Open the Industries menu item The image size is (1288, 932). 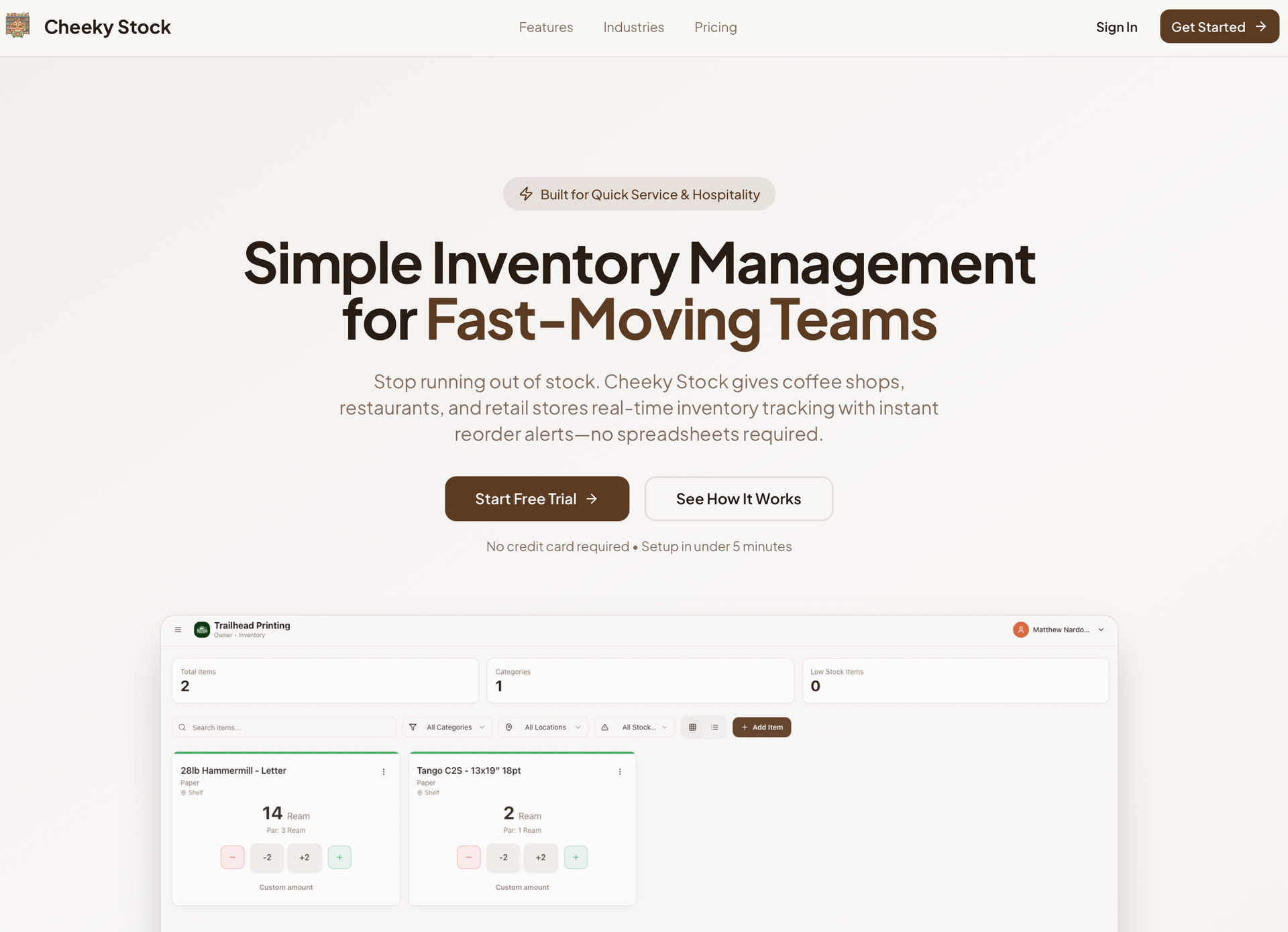[x=633, y=27]
